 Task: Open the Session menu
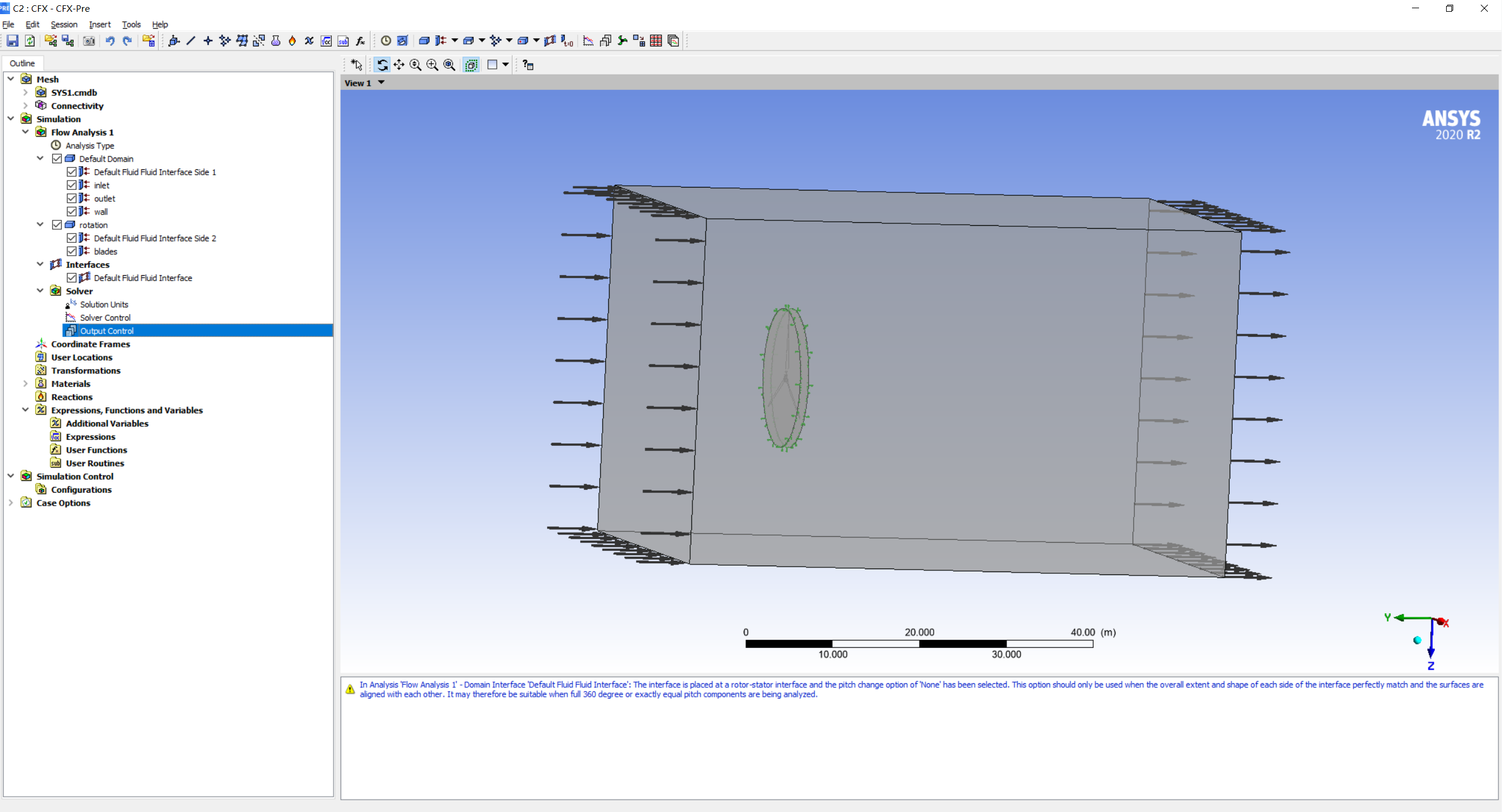pos(64,24)
